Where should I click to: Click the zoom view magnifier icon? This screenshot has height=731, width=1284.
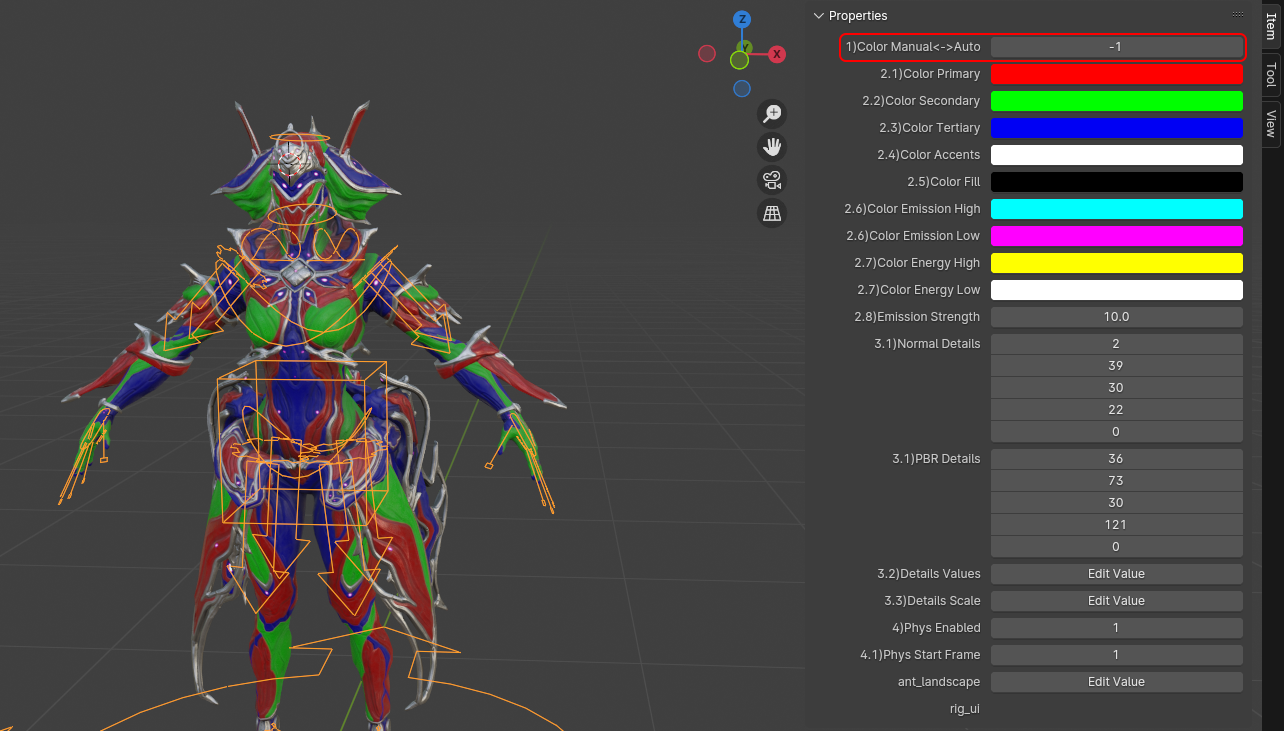(772, 114)
